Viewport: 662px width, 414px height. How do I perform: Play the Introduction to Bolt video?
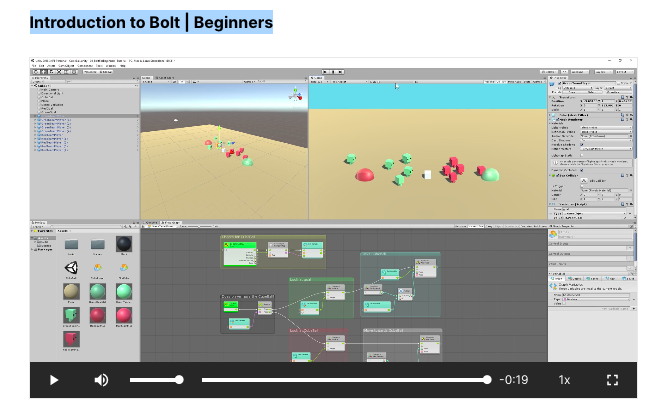[x=54, y=380]
